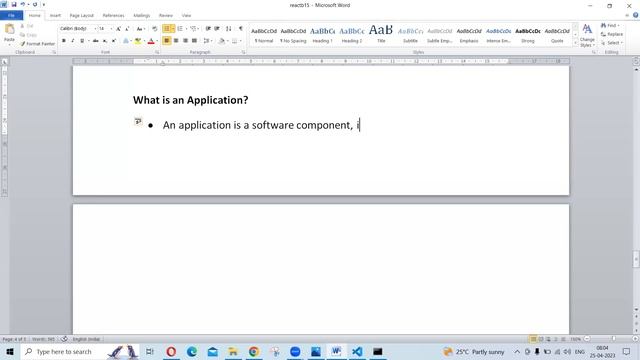This screenshot has width=640, height=360.
Task: Click the Shading paint bucket icon
Action: pos(221,41)
